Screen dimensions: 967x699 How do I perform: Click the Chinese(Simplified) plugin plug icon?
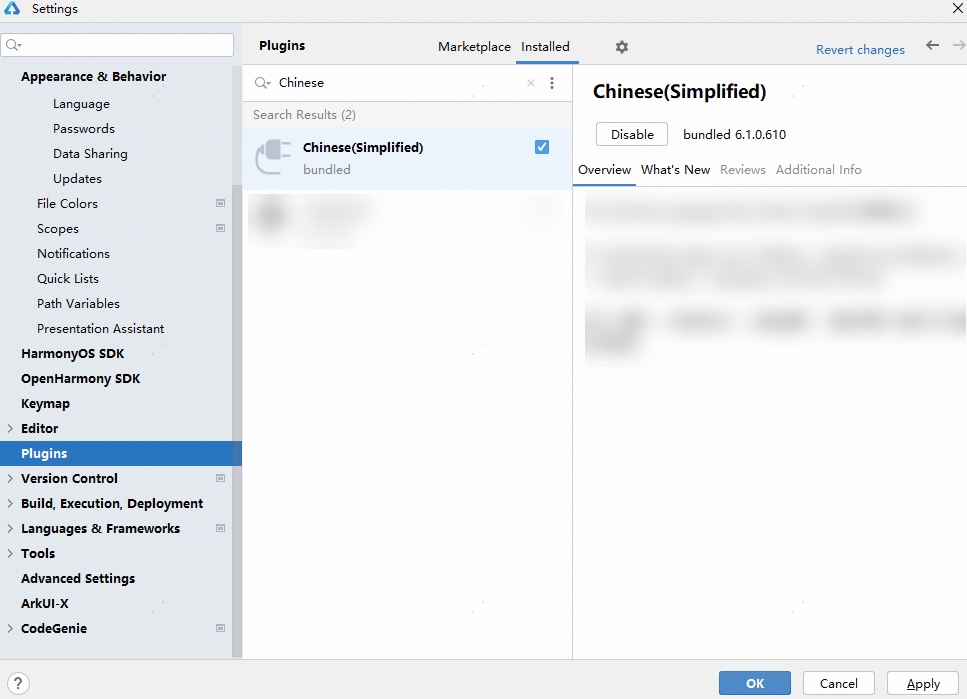[273, 158]
